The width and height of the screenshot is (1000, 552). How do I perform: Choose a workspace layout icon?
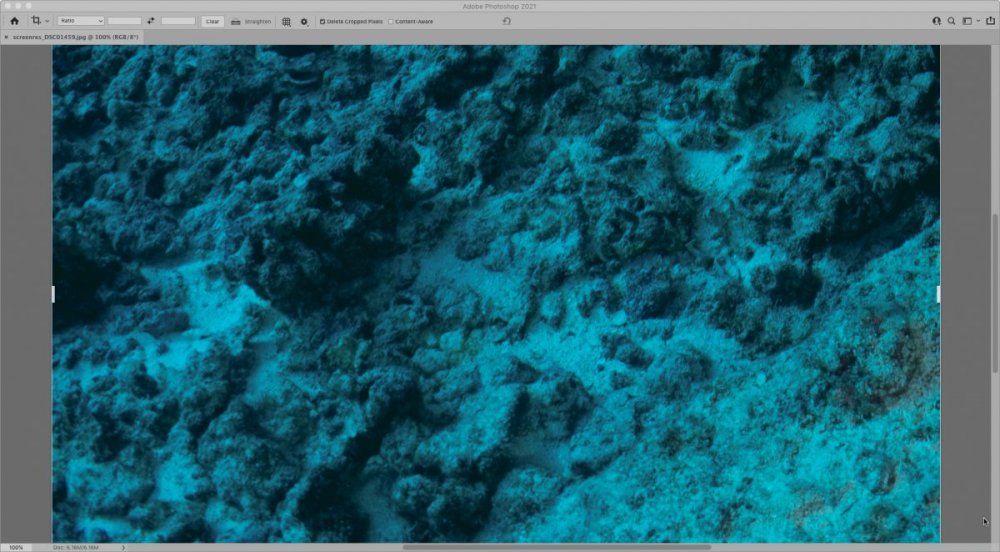tap(967, 21)
